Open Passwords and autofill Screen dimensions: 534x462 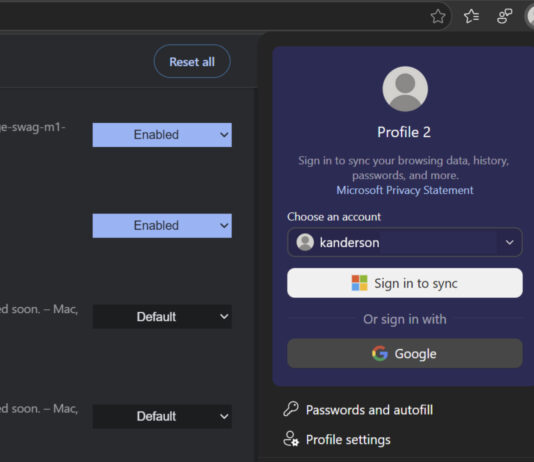coord(358,410)
